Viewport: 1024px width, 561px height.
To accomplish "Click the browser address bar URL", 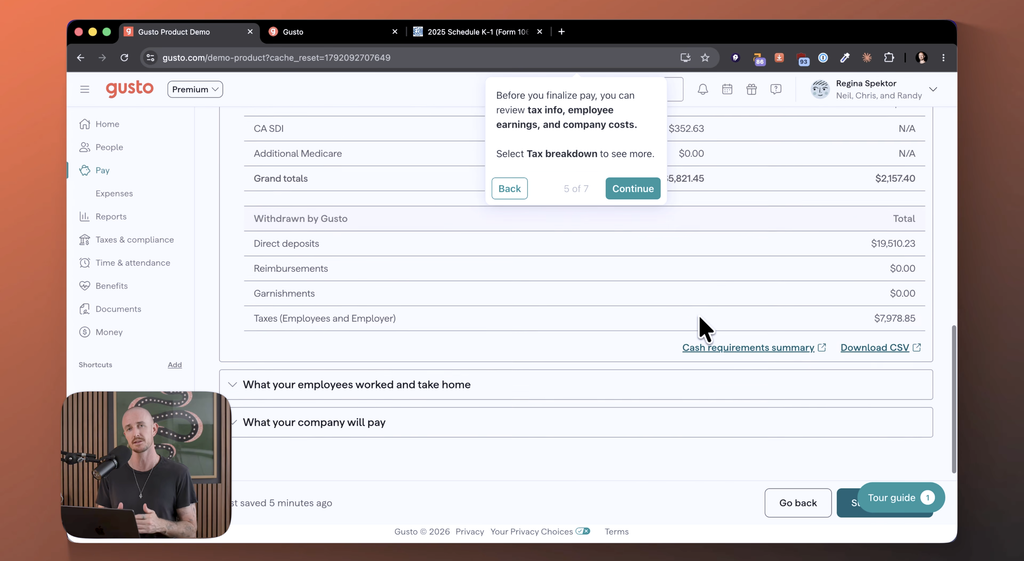I will (x=276, y=57).
